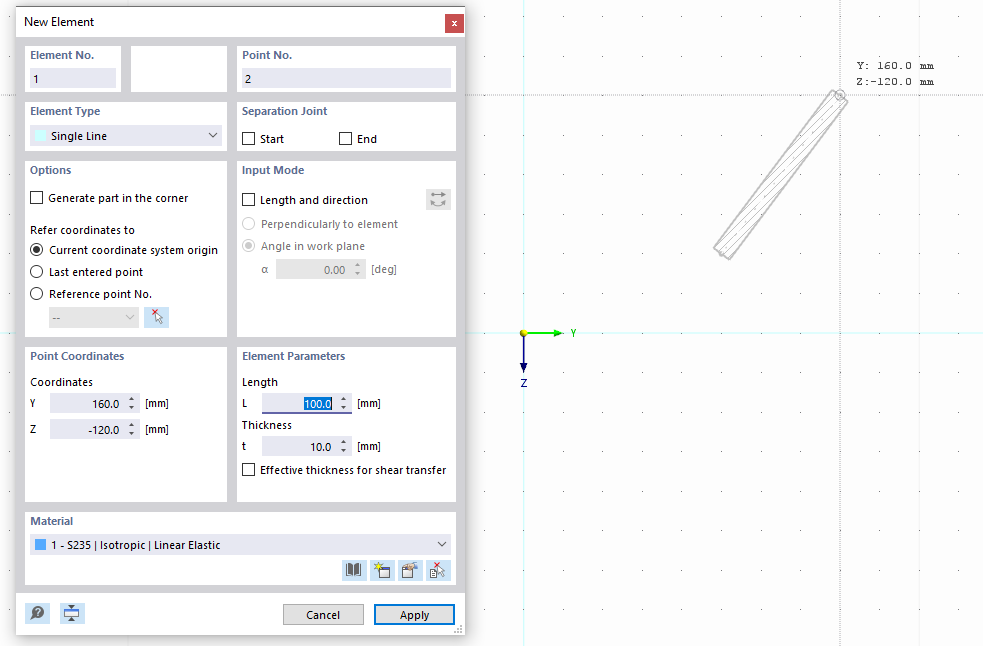Create a new material via the new-dialog icon

pos(381,569)
